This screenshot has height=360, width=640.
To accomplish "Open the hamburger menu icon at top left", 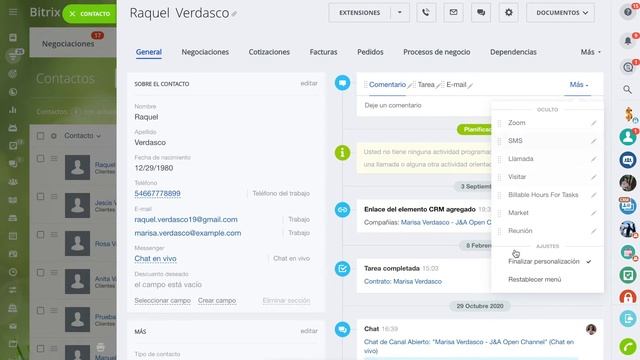I will (x=13, y=12).
